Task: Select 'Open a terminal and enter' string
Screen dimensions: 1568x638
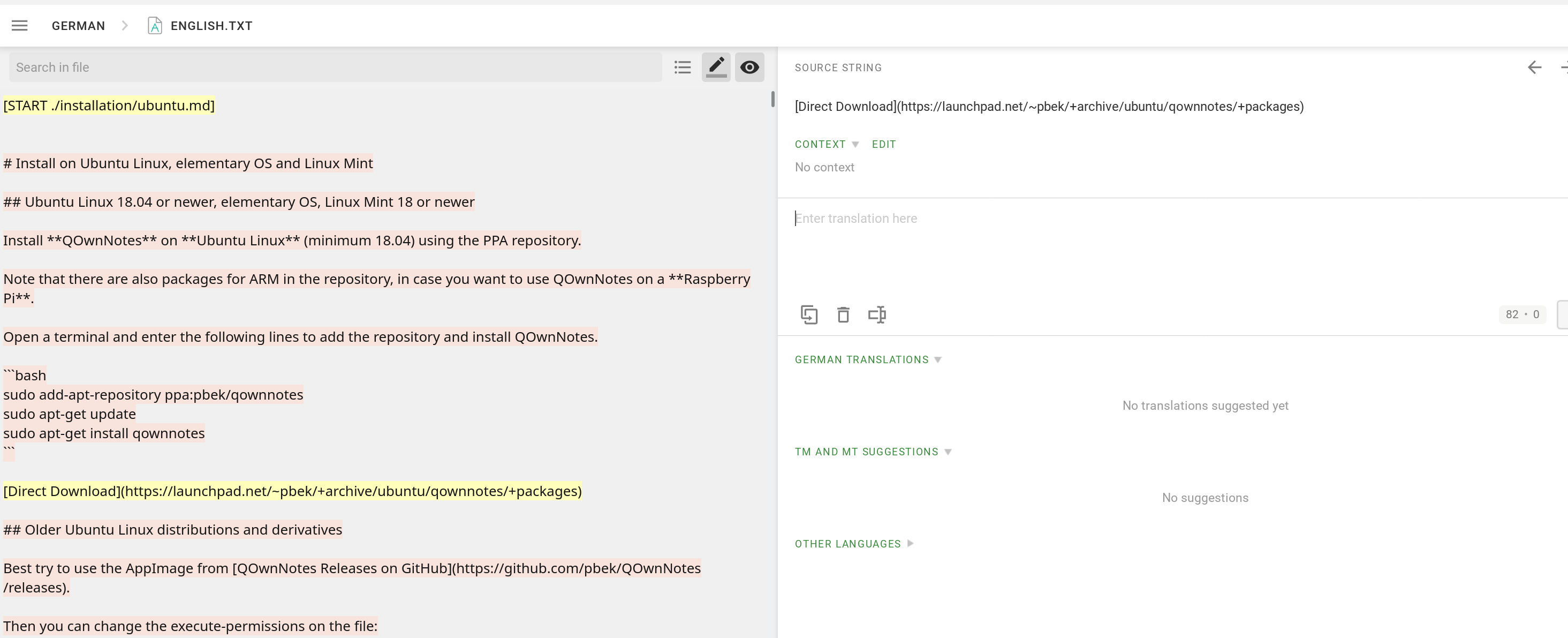Action: (301, 337)
